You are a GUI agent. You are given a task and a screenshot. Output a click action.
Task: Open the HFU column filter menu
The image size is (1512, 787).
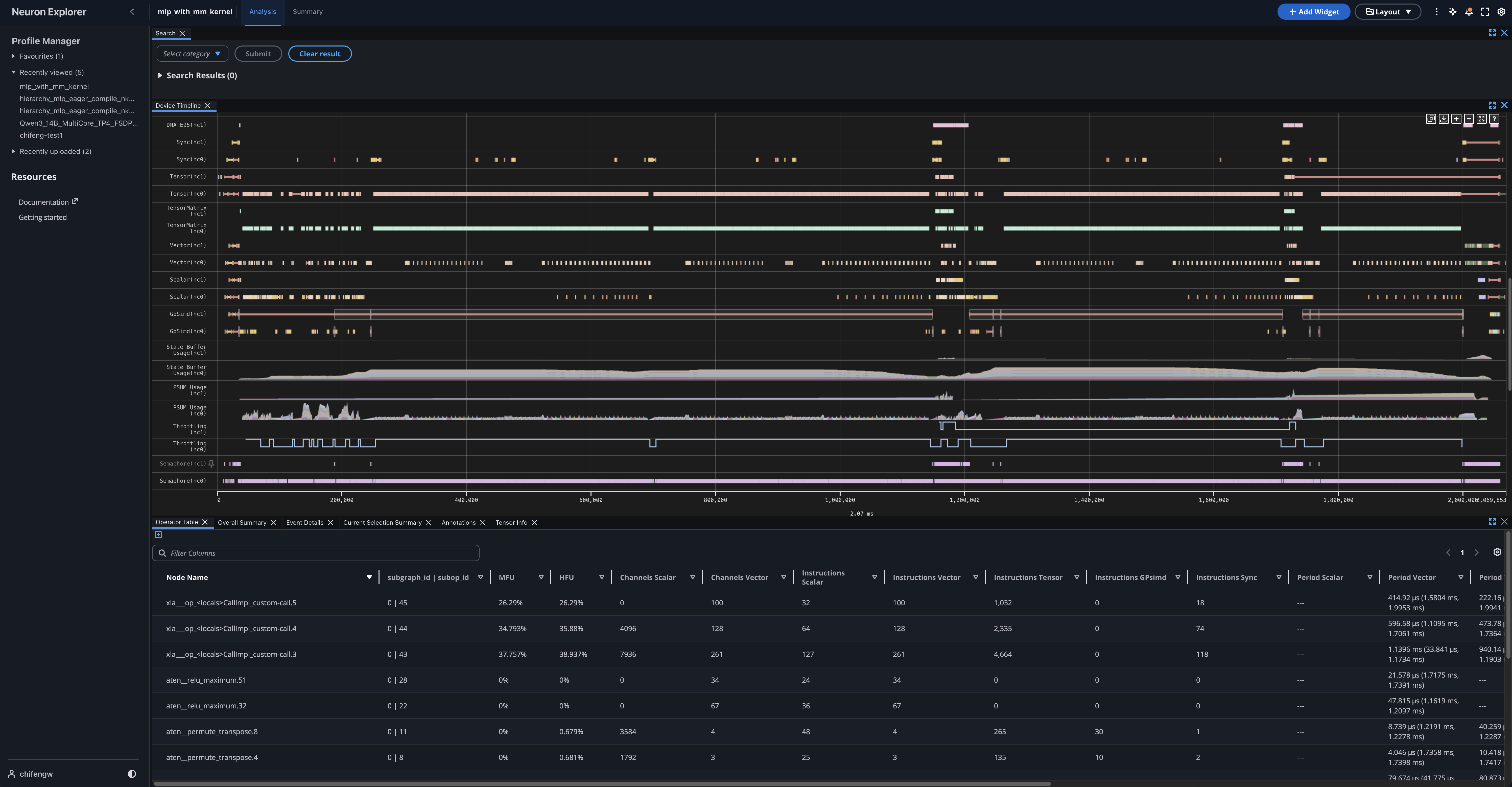click(602, 577)
